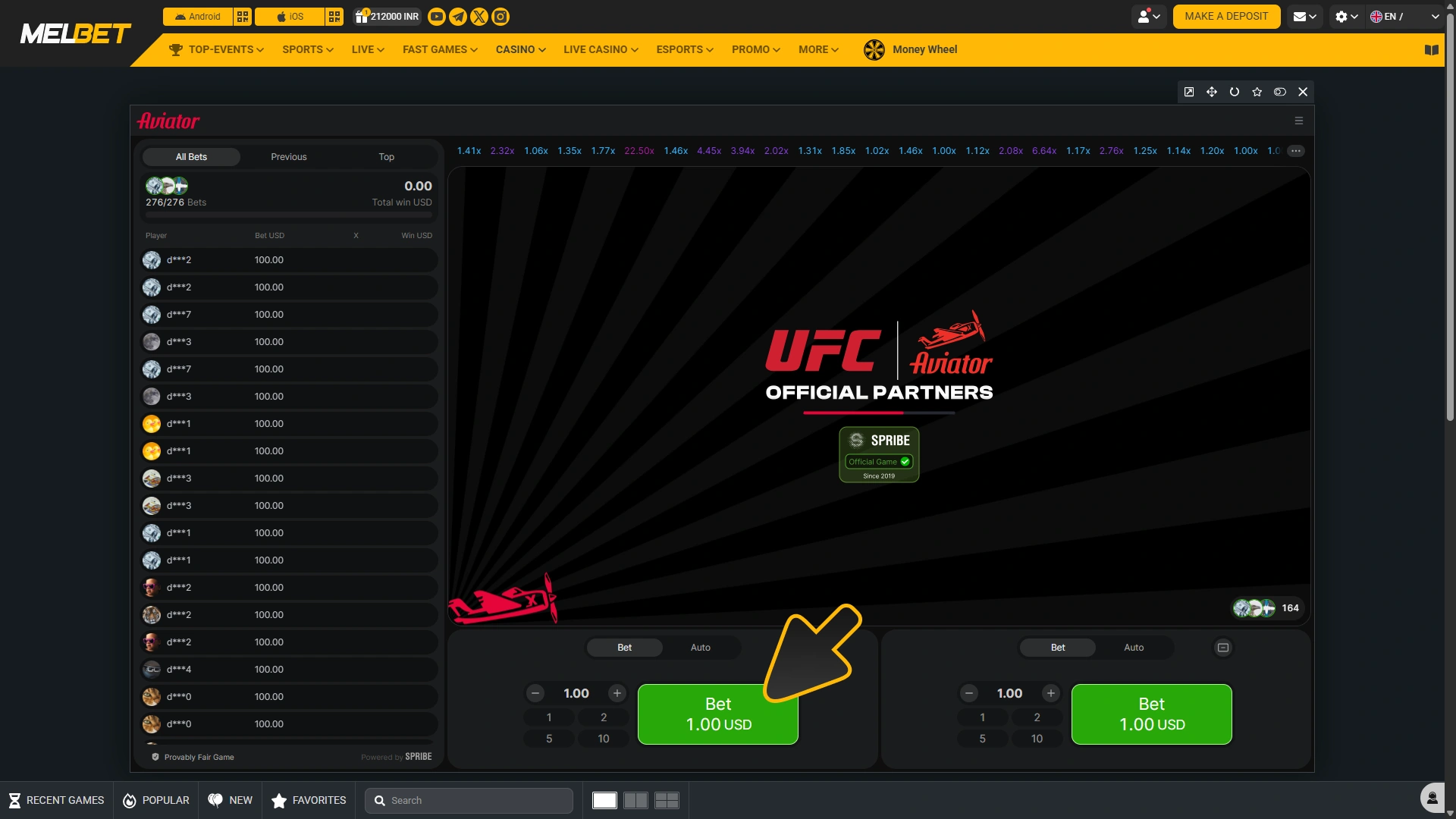The height and width of the screenshot is (819, 1456).
Task: Set left bet quick amount 10
Action: 604,739
